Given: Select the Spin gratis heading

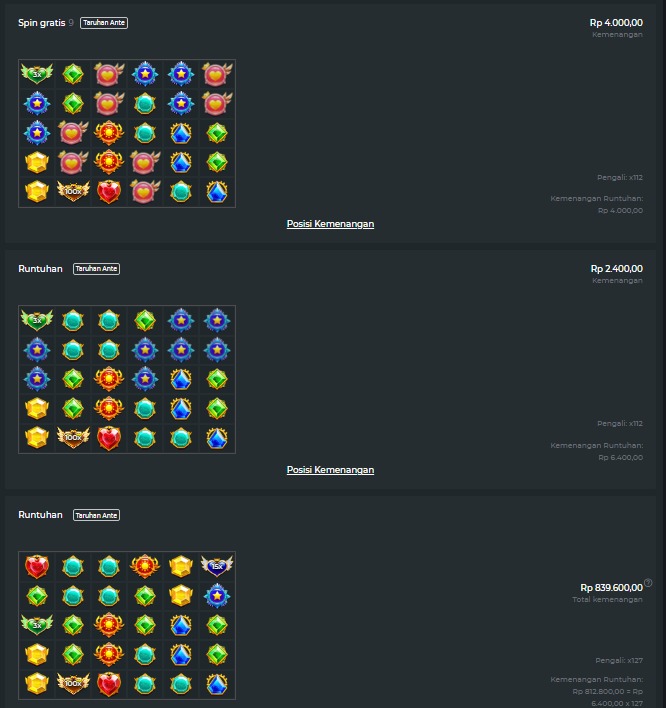Looking at the screenshot, I should [42, 23].
